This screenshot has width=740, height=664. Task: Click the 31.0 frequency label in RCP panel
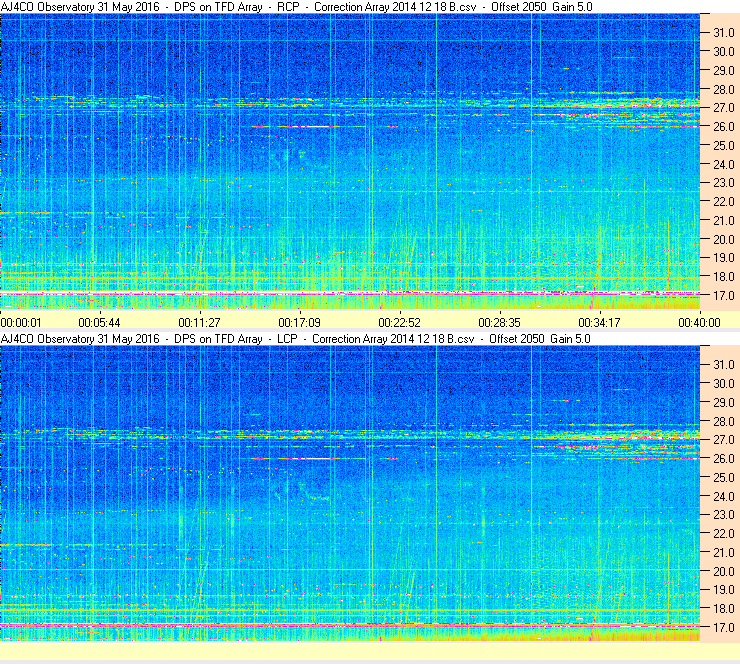tap(723, 33)
